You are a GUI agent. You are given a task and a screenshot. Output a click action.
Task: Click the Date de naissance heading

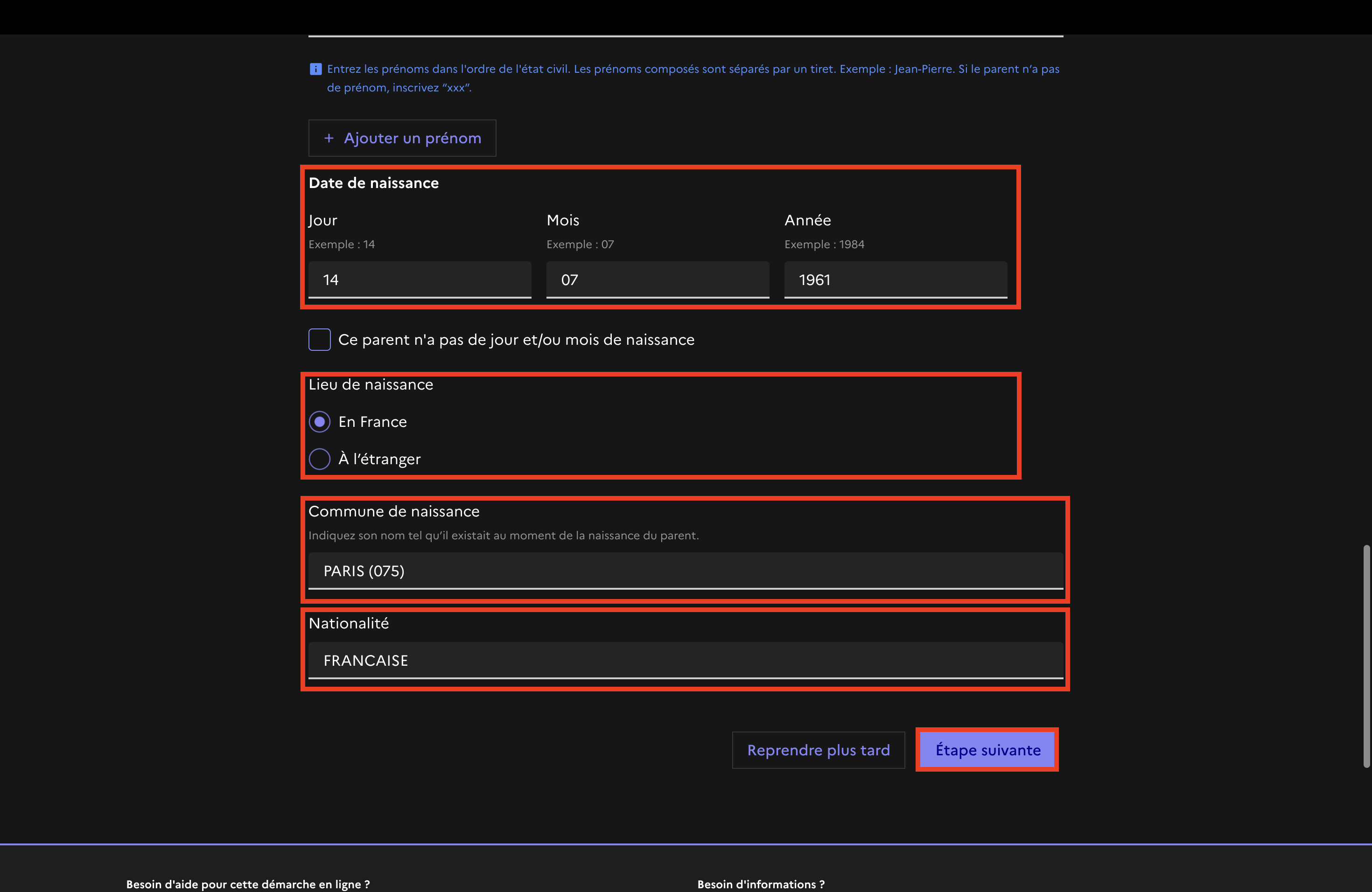tap(373, 183)
